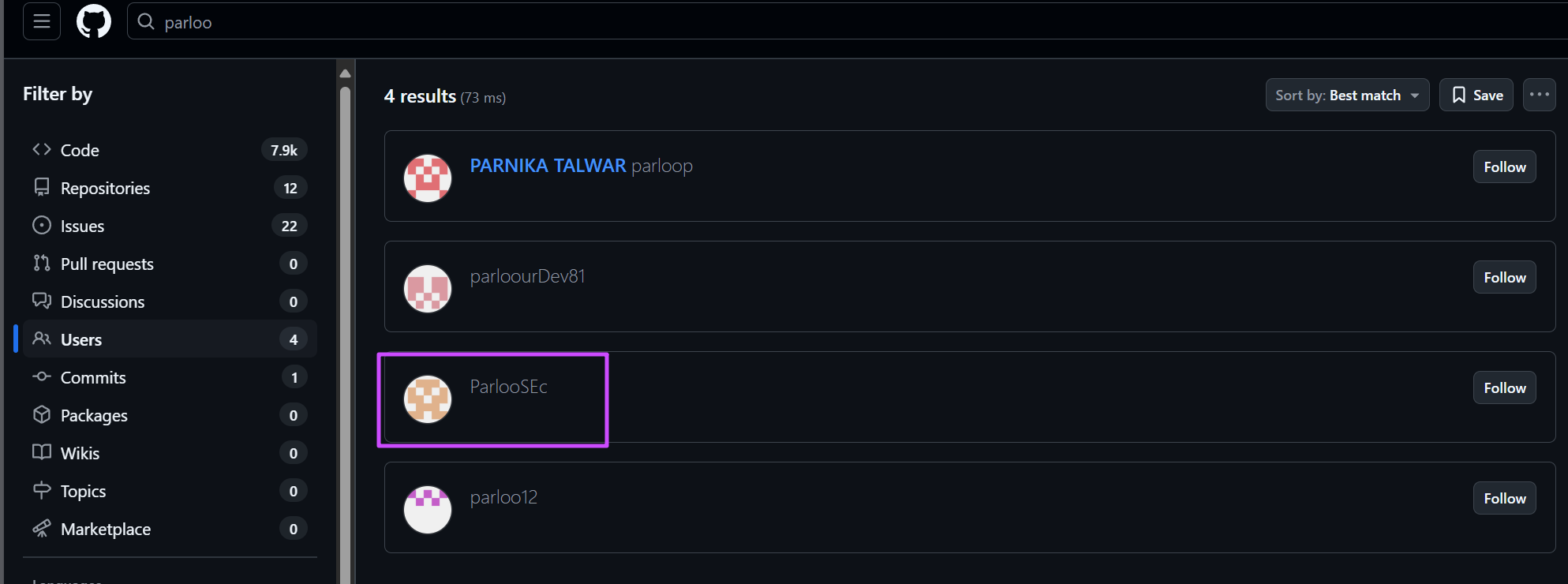1568x584 pixels.
Task: Follow the user ParlooSEc
Action: (x=1504, y=387)
